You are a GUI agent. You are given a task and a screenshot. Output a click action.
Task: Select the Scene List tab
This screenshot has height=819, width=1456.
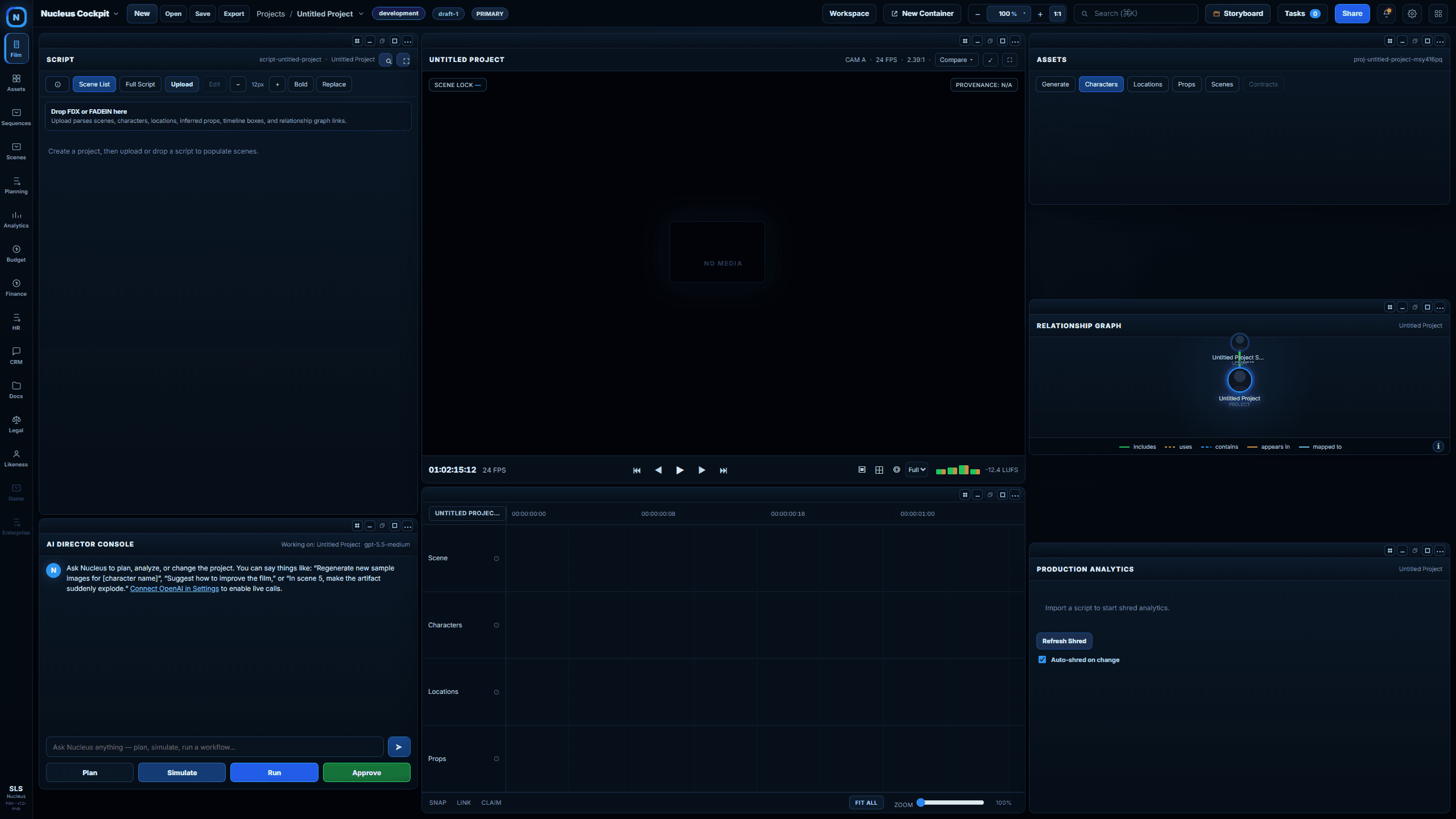[94, 84]
